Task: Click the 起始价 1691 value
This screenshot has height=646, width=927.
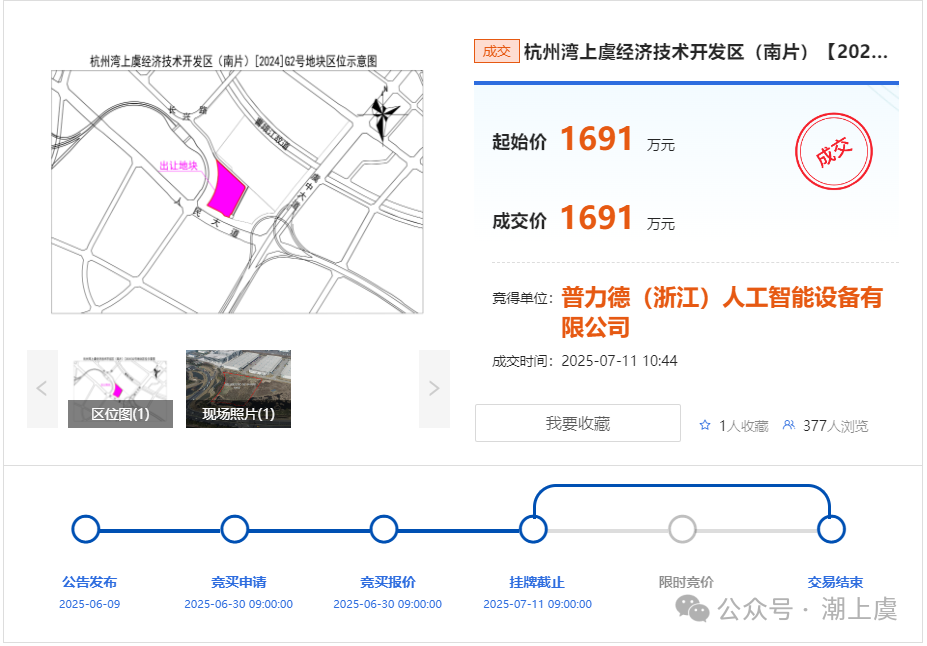Action: click(597, 139)
